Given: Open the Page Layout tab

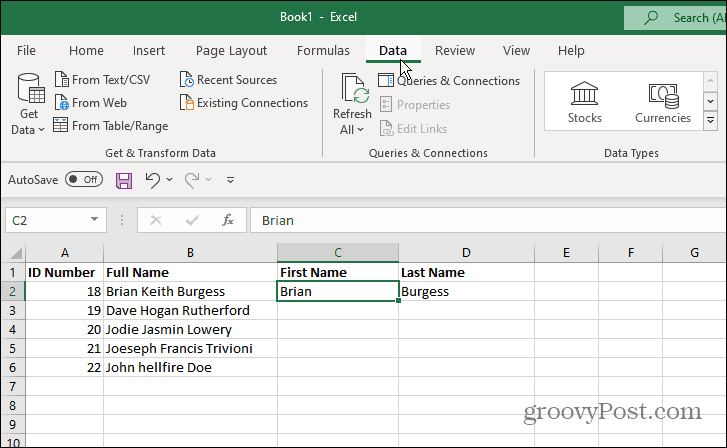Looking at the screenshot, I should (x=231, y=51).
